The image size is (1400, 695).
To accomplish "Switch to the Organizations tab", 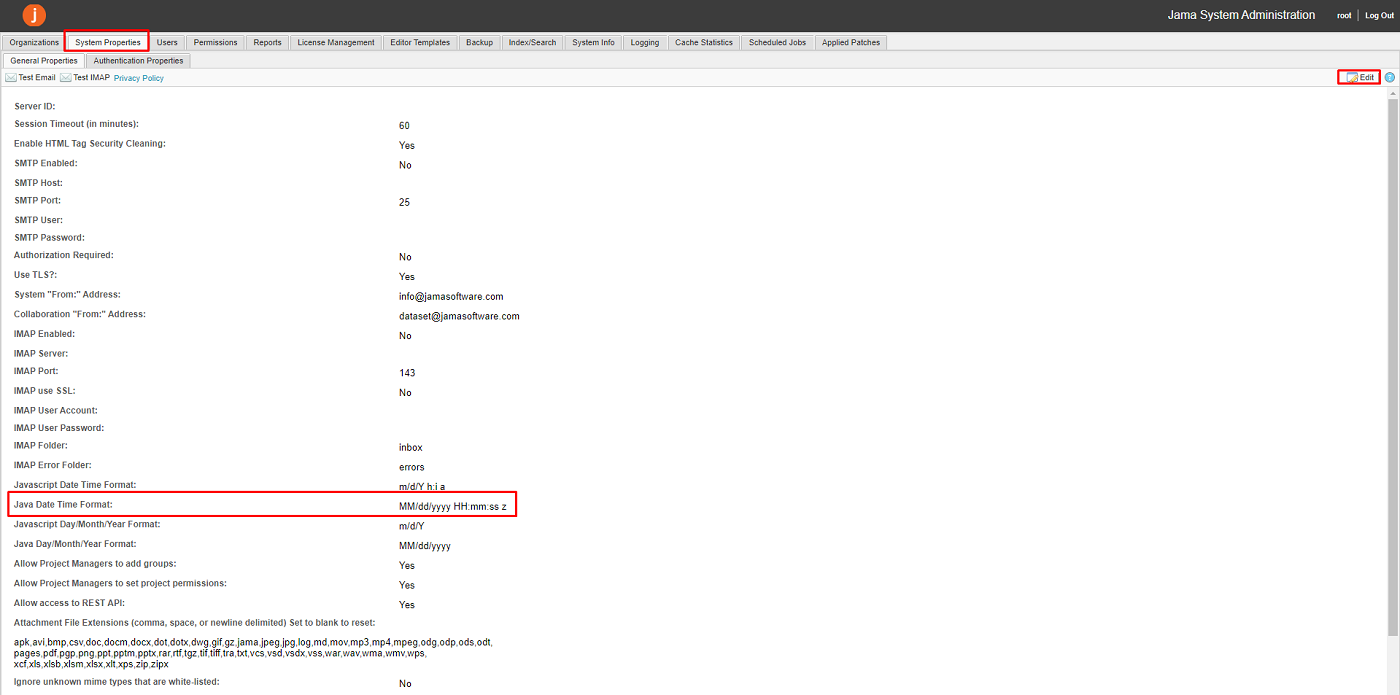I will [34, 42].
